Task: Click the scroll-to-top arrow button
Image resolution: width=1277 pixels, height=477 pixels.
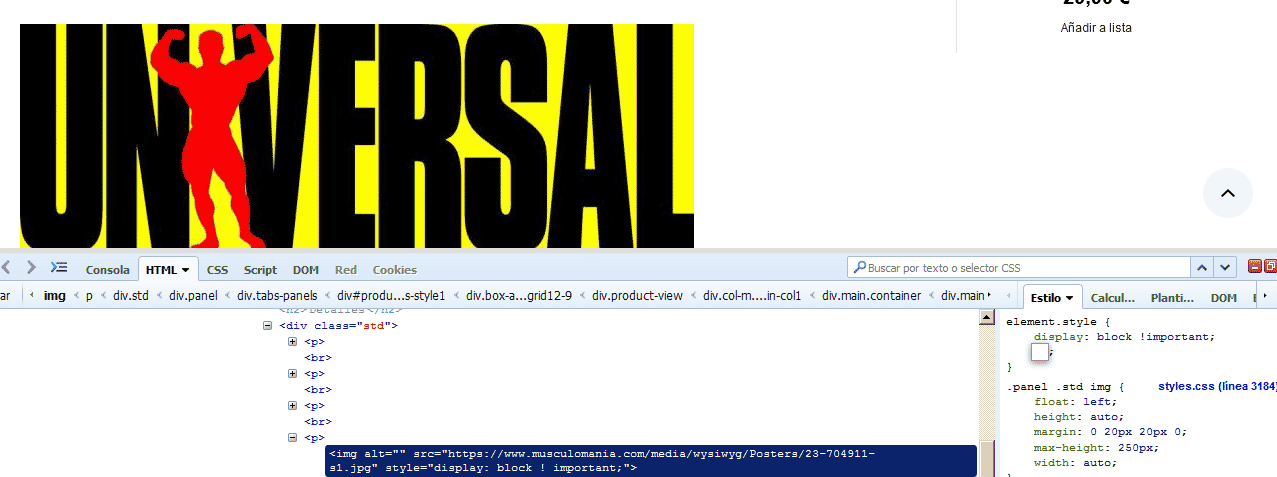Action: (x=1228, y=193)
